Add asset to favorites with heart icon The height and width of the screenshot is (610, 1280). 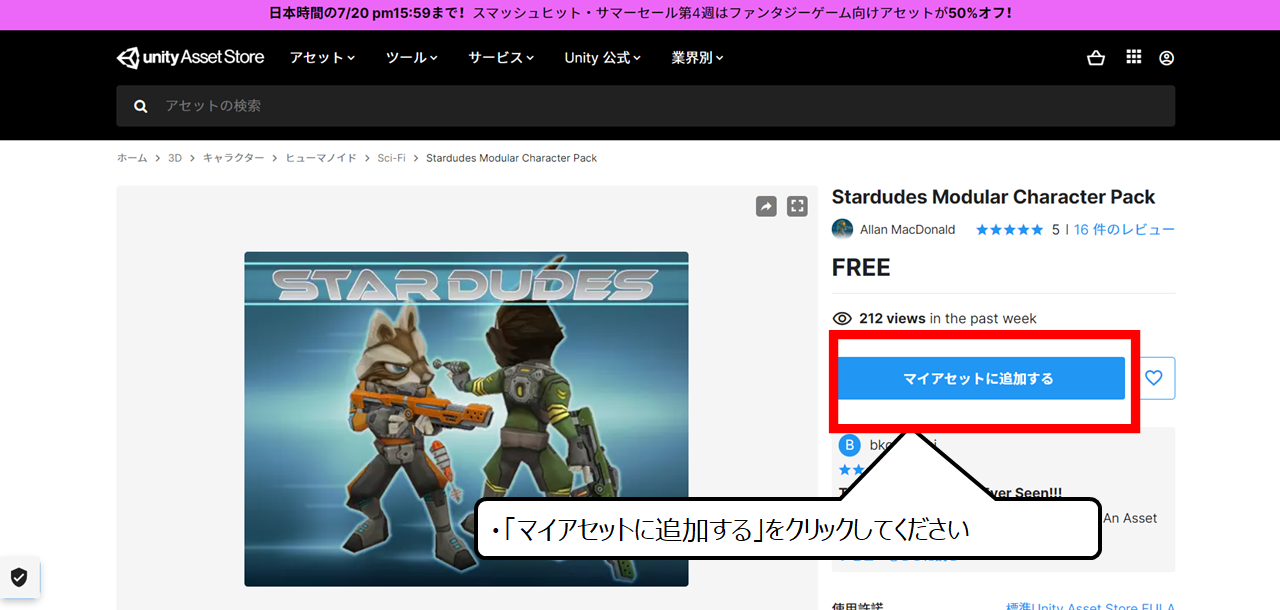(1154, 378)
